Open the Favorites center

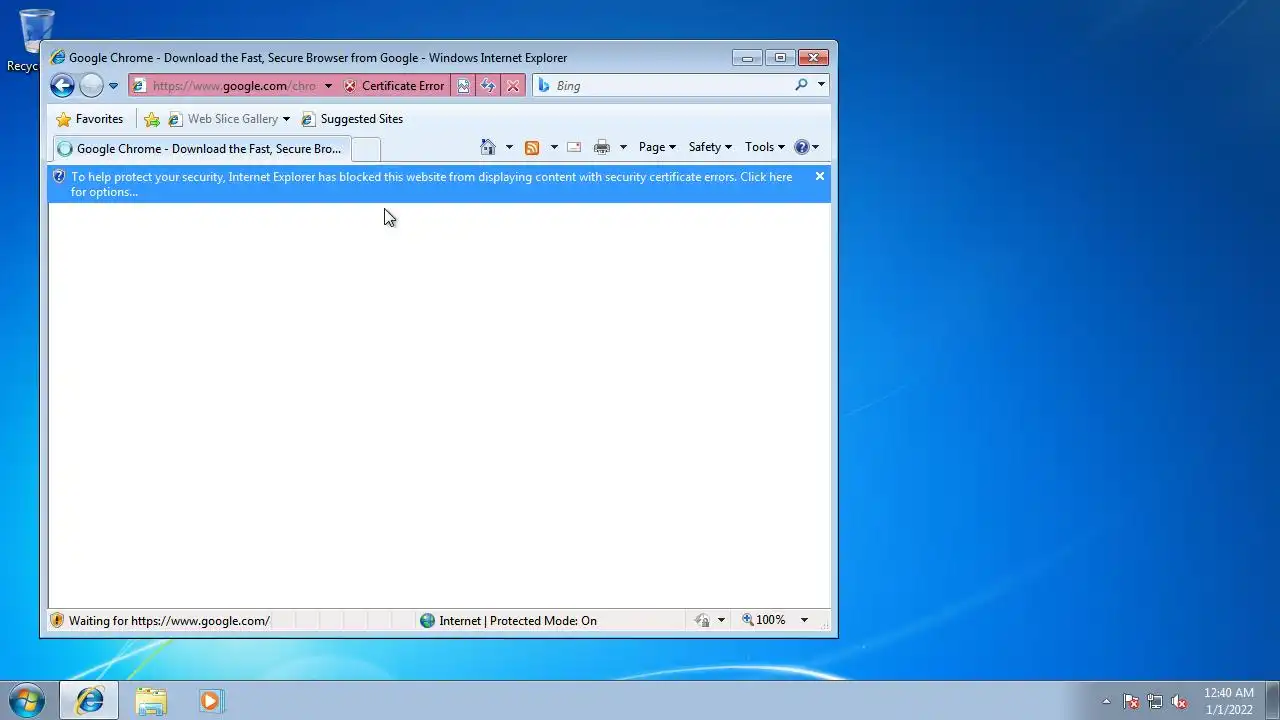click(x=90, y=119)
